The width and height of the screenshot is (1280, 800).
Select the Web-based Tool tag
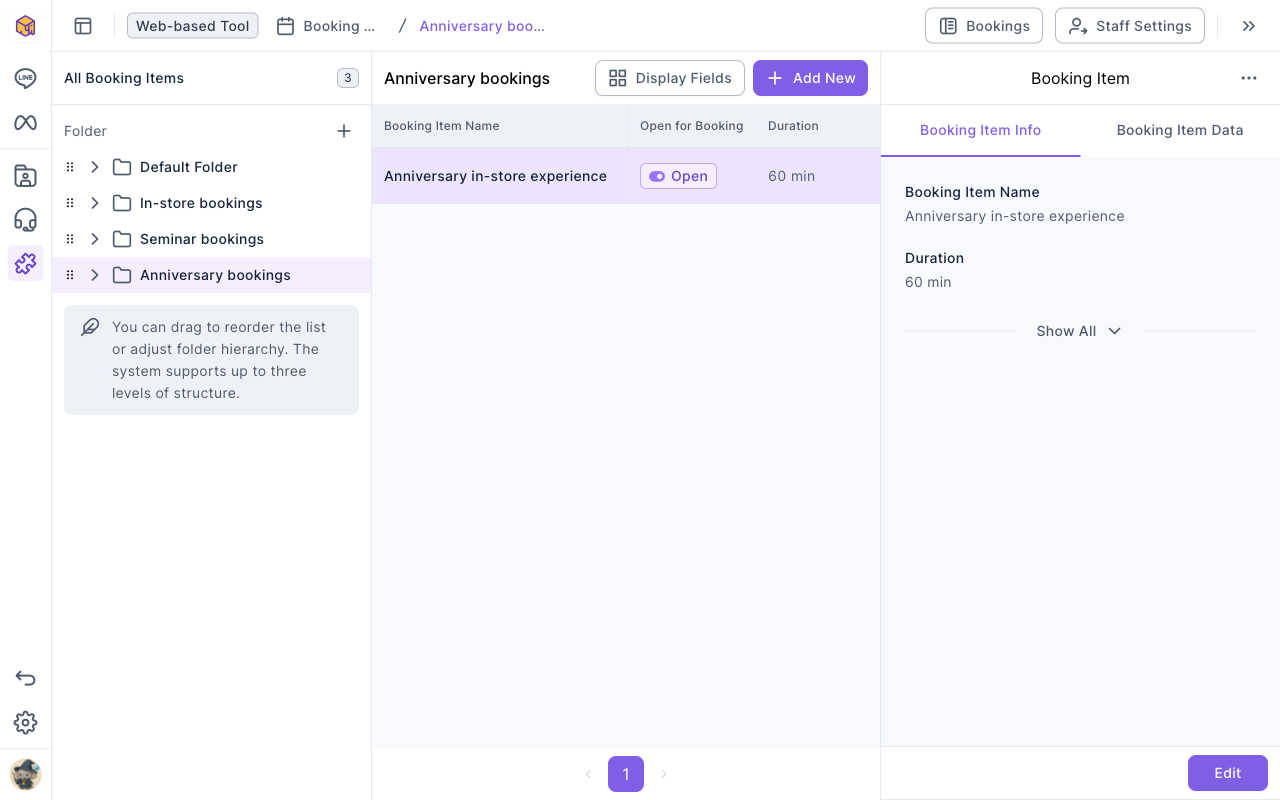point(193,26)
